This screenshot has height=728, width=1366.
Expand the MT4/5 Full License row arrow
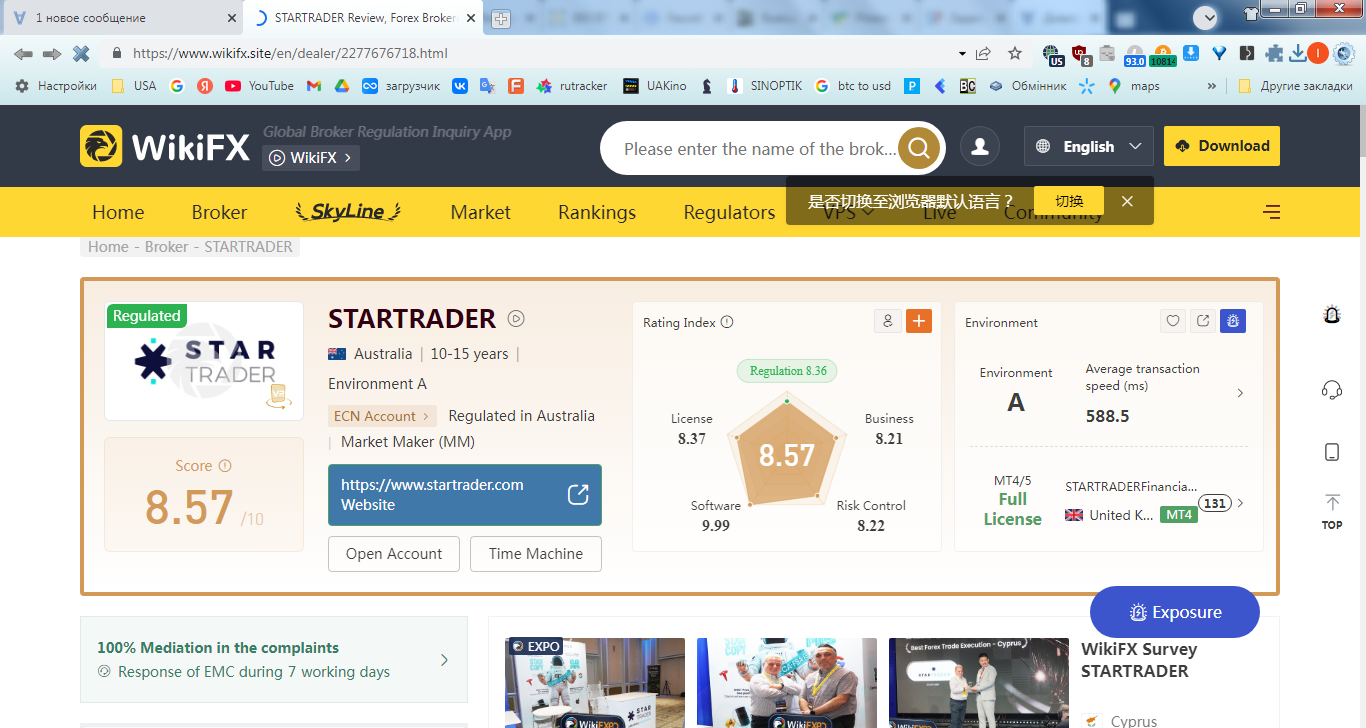coord(1240,503)
